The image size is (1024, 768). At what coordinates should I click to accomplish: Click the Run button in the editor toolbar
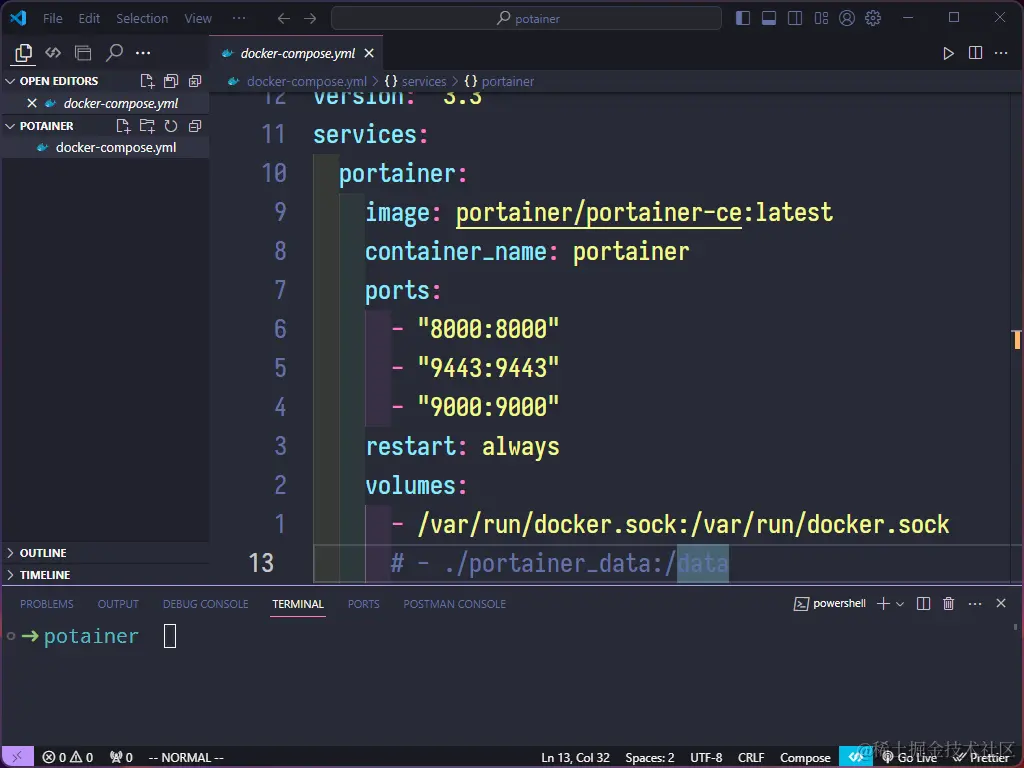(x=947, y=53)
